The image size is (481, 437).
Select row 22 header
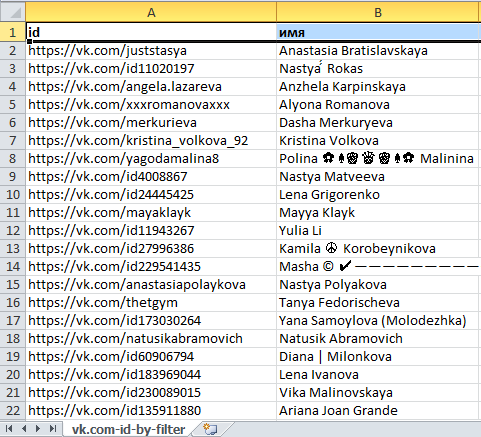(13, 410)
